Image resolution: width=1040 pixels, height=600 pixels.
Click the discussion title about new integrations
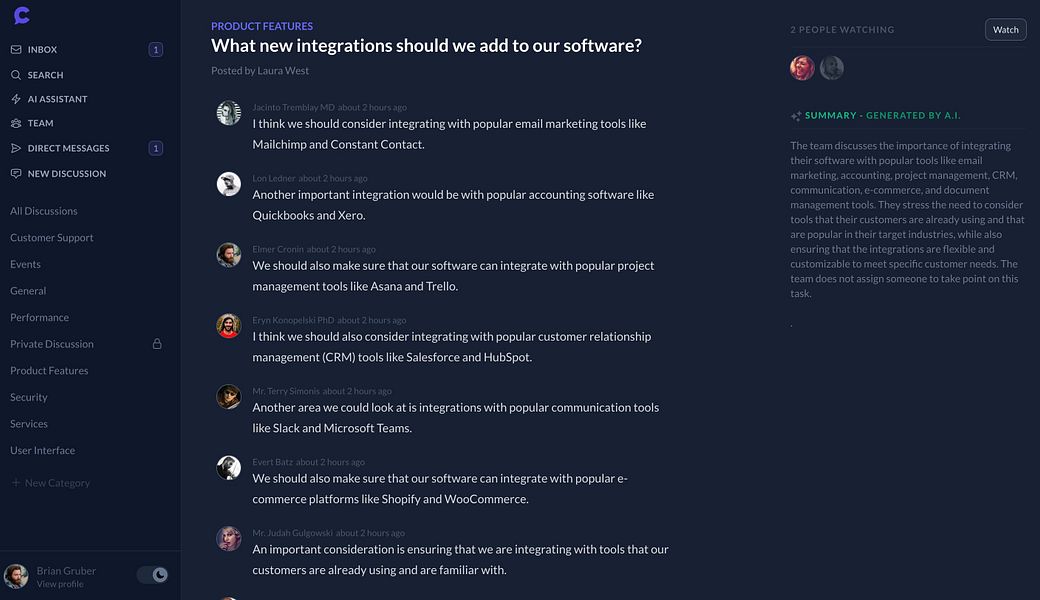click(426, 46)
